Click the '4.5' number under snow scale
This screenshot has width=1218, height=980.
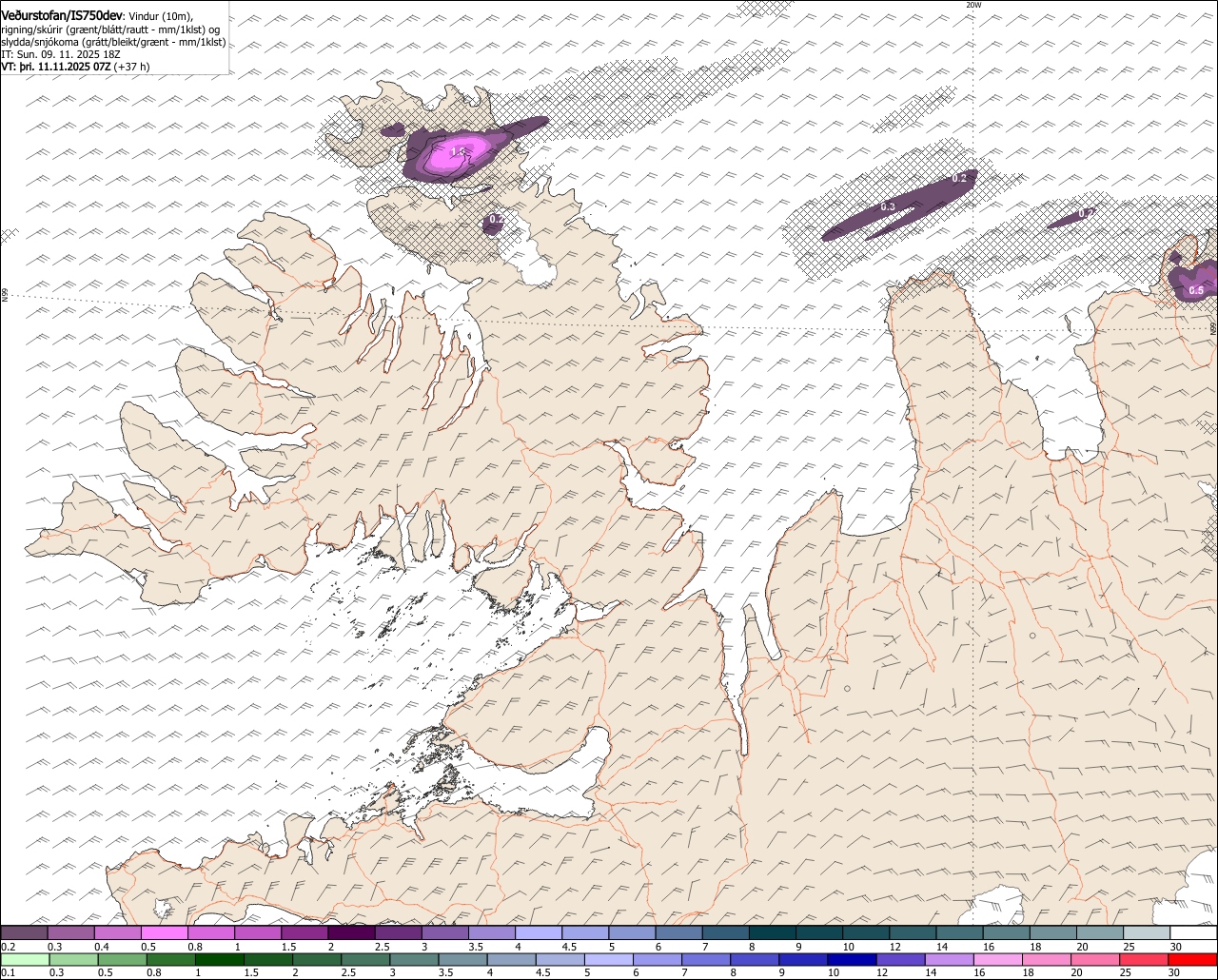point(570,947)
